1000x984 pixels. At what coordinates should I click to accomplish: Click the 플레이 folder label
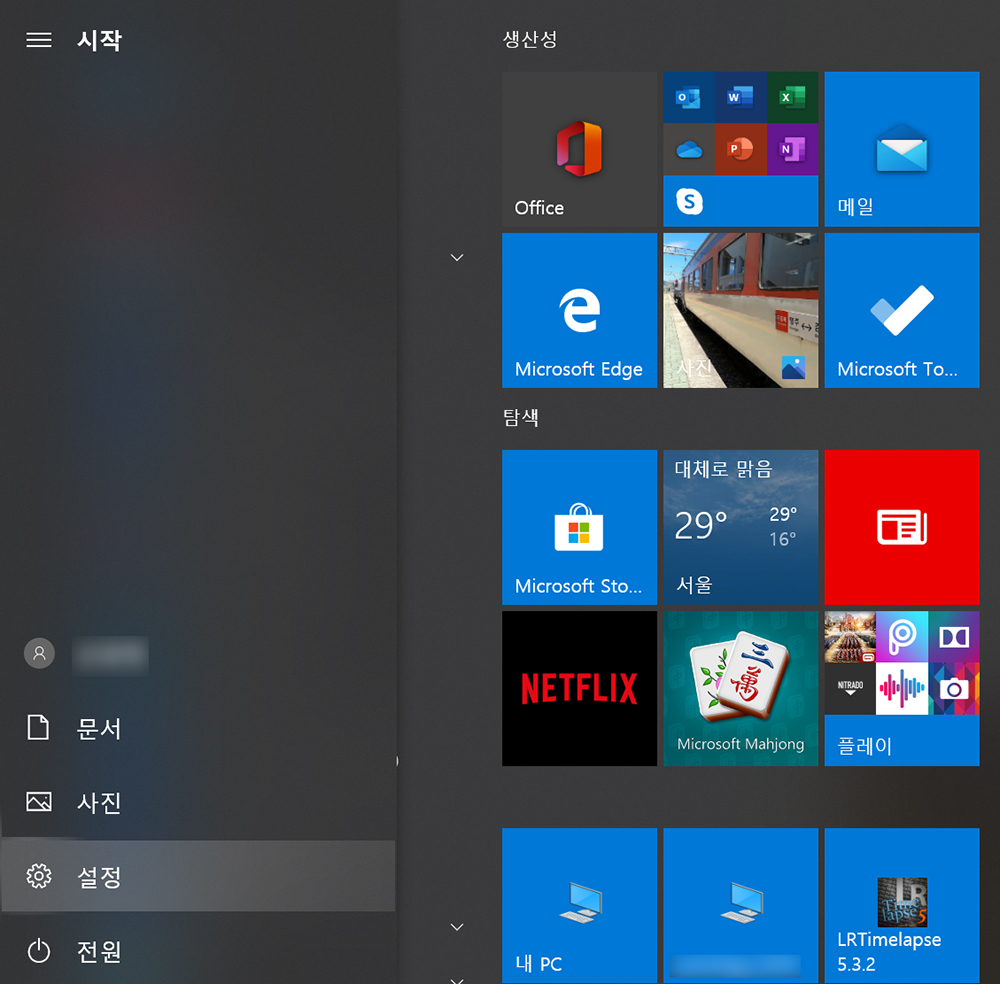click(864, 745)
